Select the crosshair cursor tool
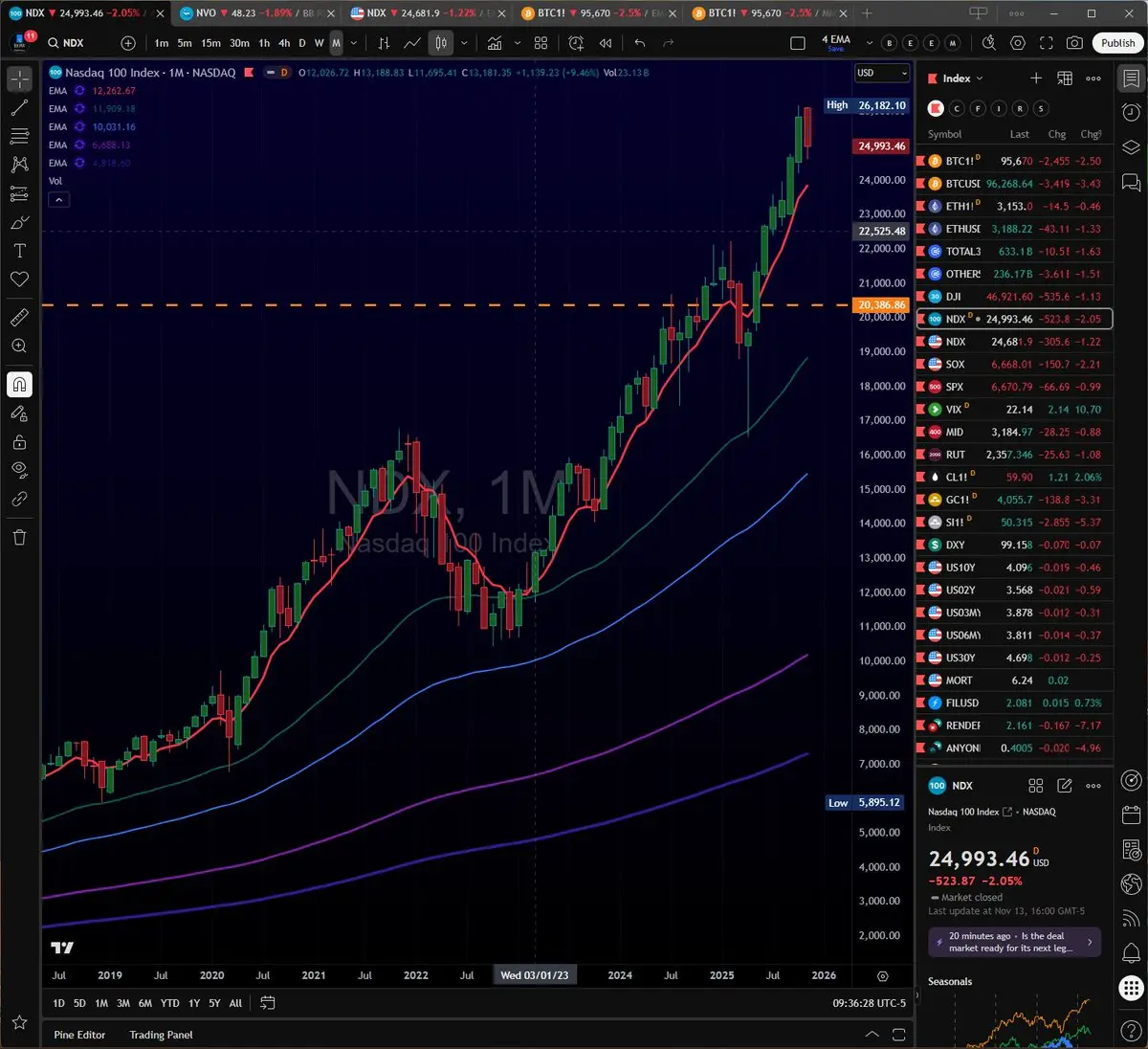This screenshot has width=1148, height=1049. 19,78
